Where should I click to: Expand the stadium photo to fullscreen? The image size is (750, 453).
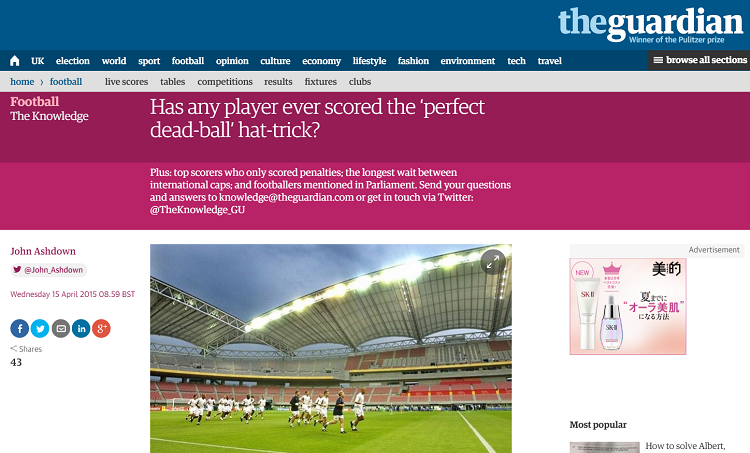coord(493,262)
